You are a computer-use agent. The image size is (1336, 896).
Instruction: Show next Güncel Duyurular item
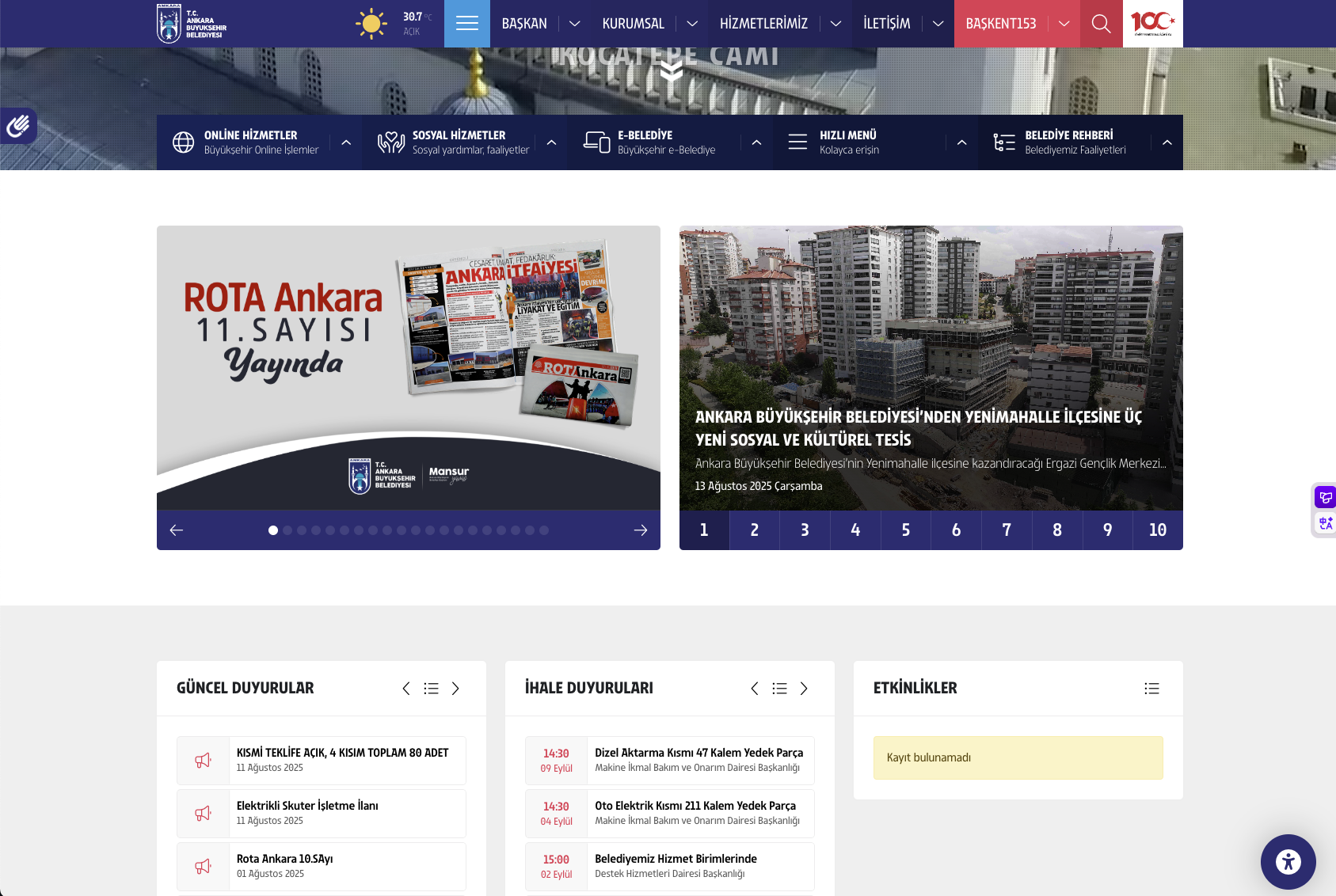pos(455,689)
